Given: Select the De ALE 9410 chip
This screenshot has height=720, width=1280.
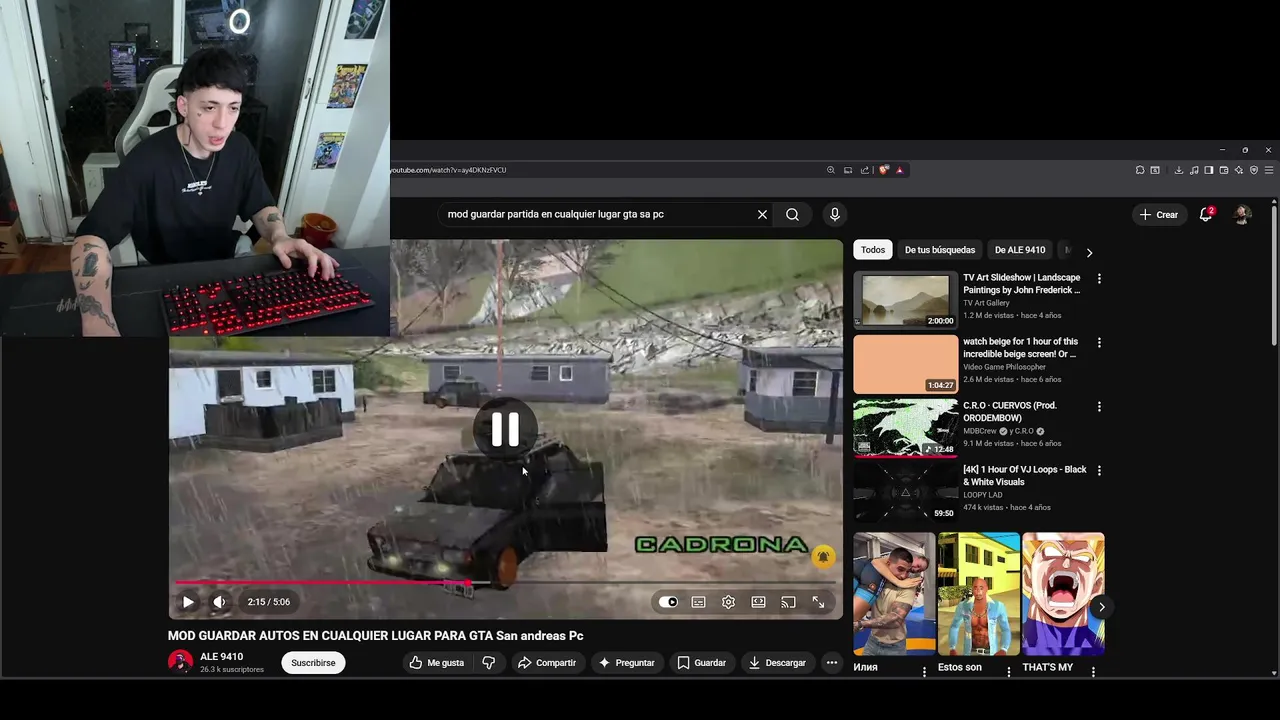Looking at the screenshot, I should [1020, 250].
